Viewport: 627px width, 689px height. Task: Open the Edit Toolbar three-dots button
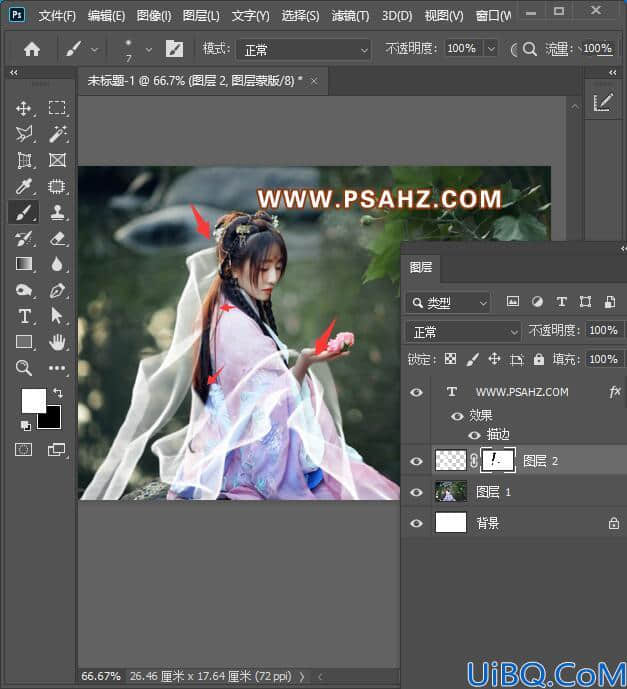(57, 368)
